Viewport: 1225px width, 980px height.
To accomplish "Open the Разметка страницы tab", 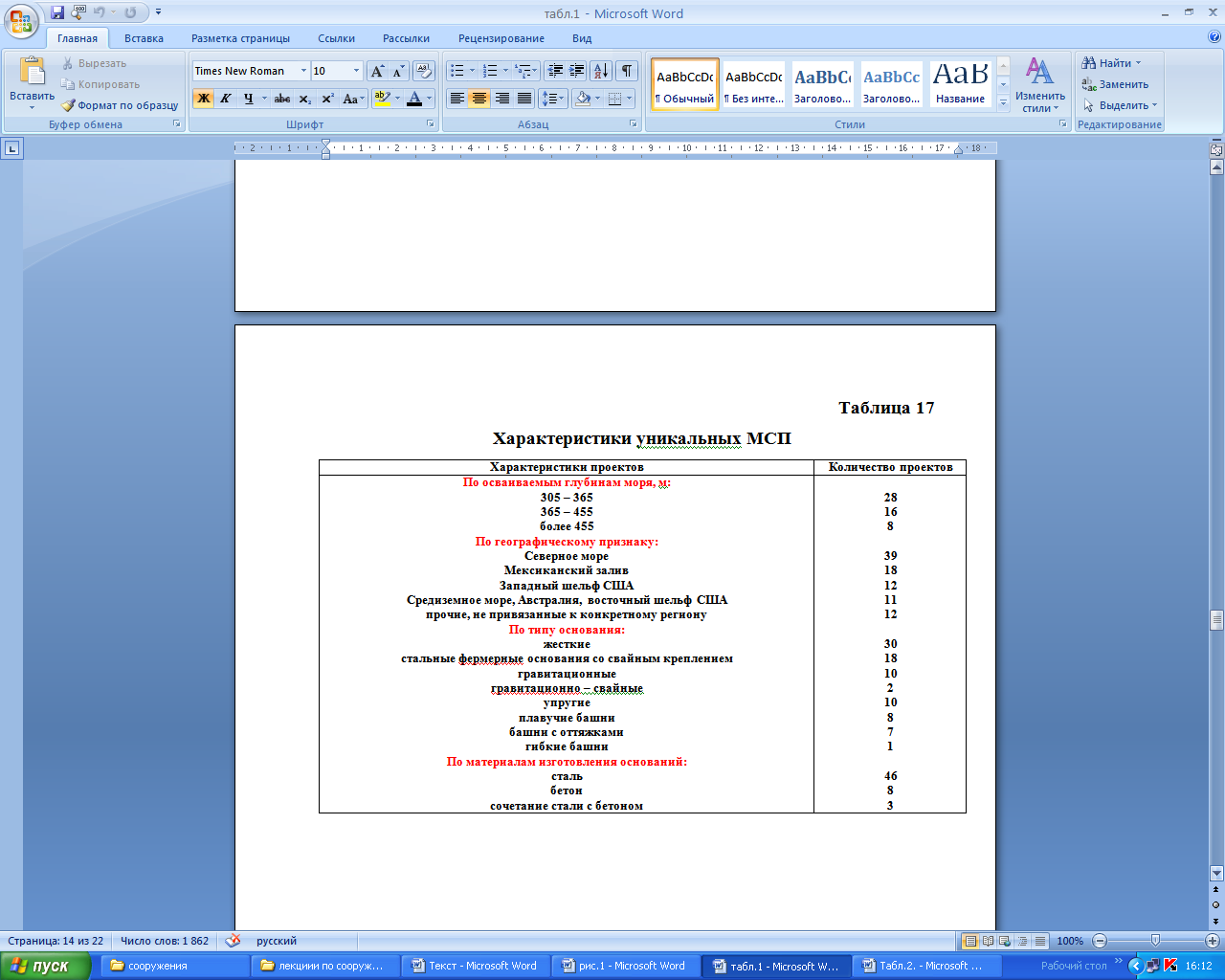I will 240,38.
